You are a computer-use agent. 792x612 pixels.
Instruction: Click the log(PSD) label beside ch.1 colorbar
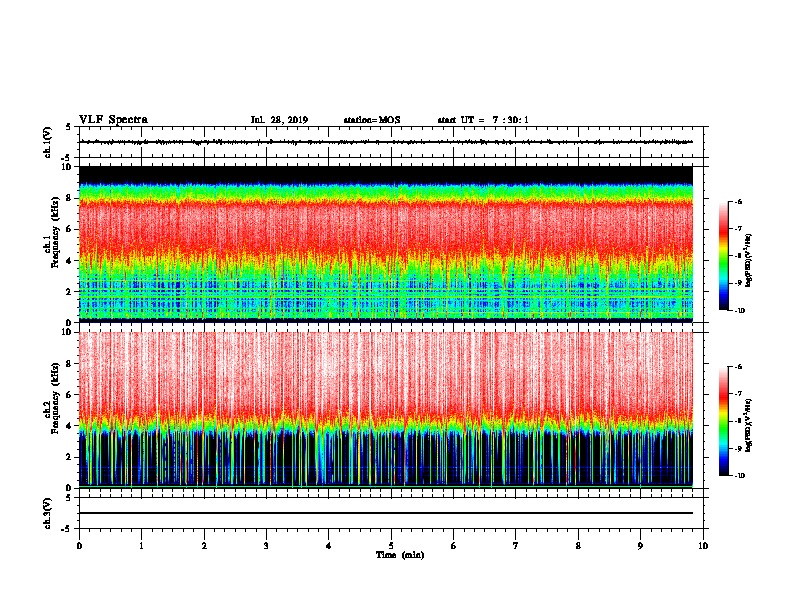point(749,260)
